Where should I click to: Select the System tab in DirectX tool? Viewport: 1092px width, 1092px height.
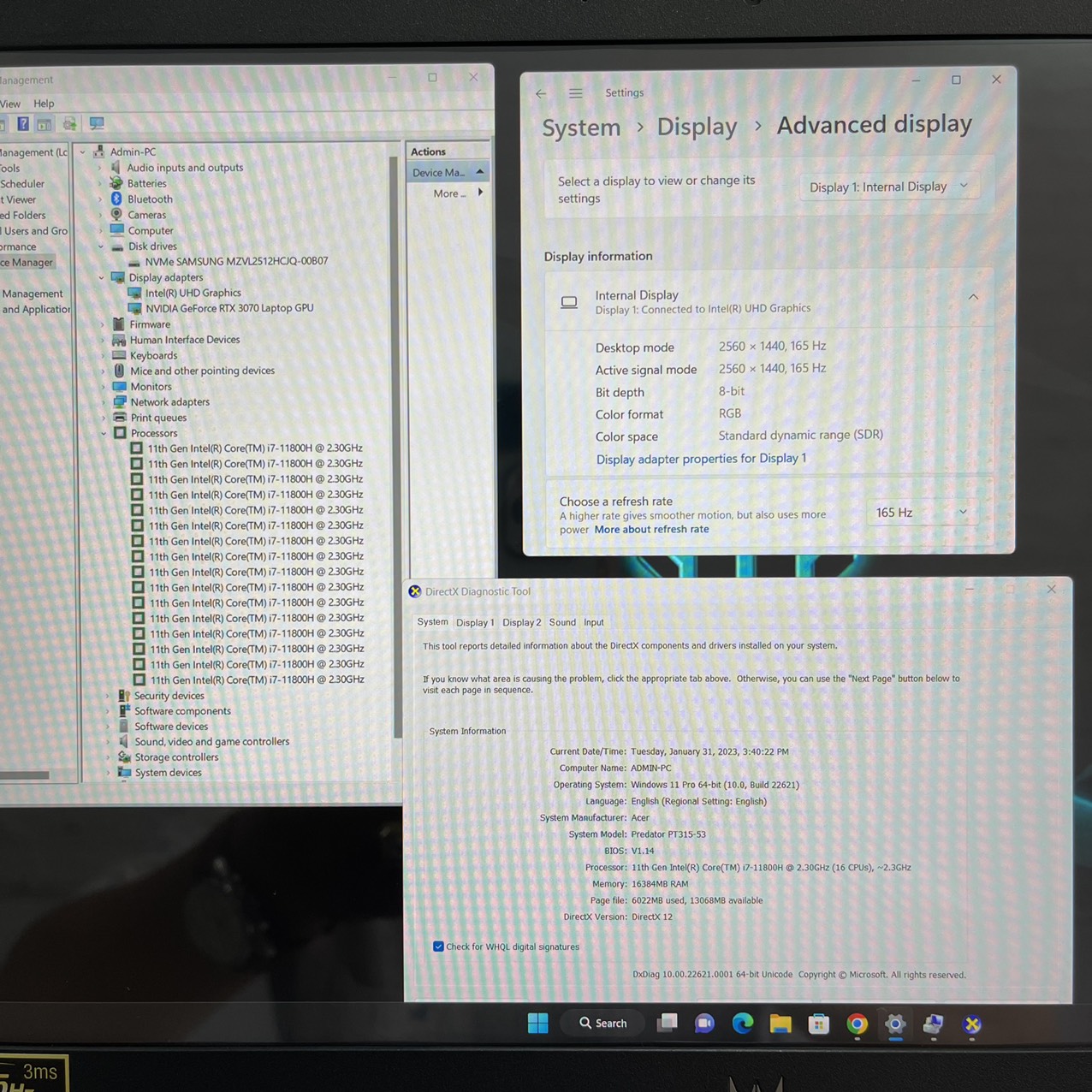[432, 622]
